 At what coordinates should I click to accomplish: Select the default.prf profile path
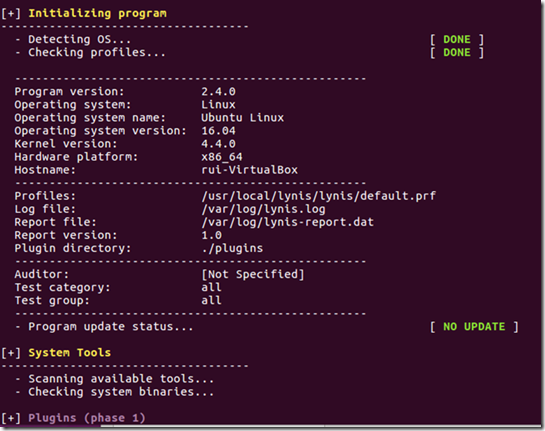[318, 196]
